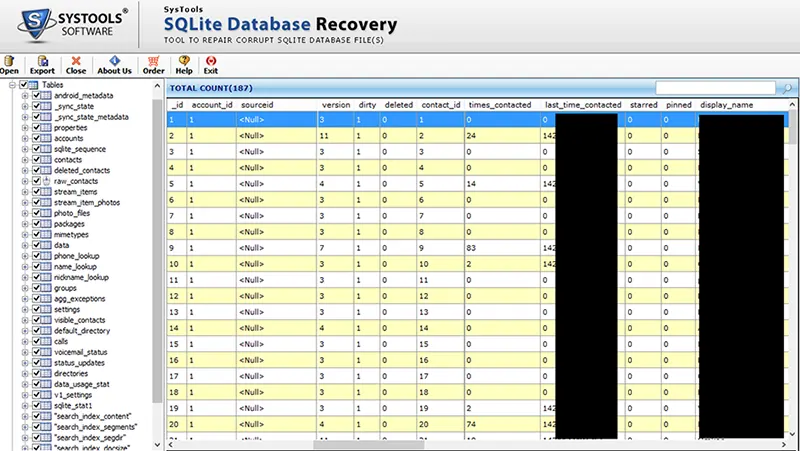800x451 pixels.
Task: Select the row with version 11
Action: tap(477, 136)
